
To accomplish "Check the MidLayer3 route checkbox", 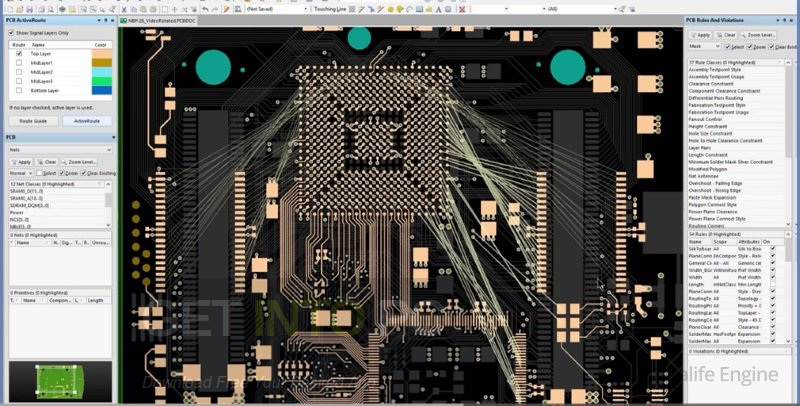I will [19, 81].
